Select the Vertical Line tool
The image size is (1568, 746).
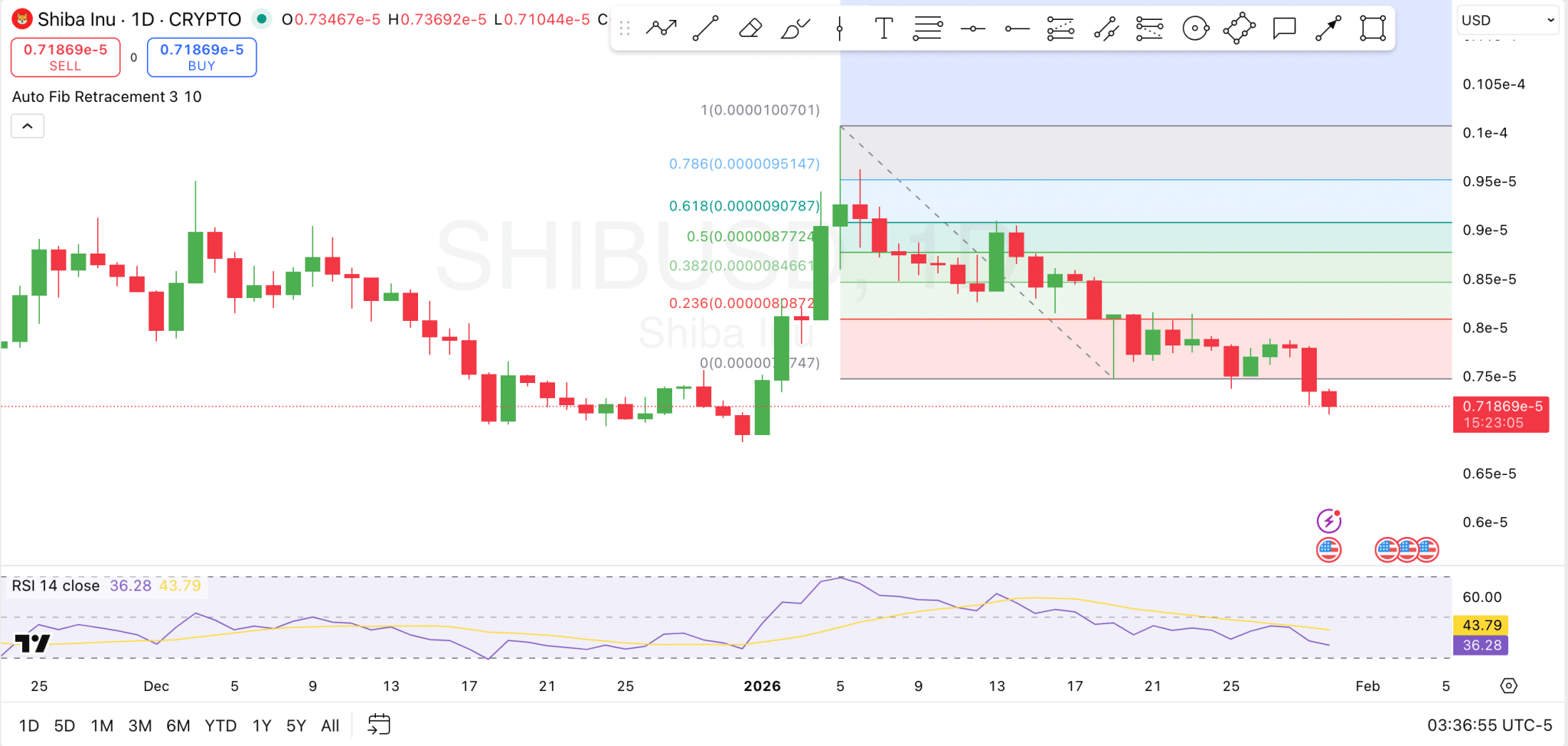(839, 28)
